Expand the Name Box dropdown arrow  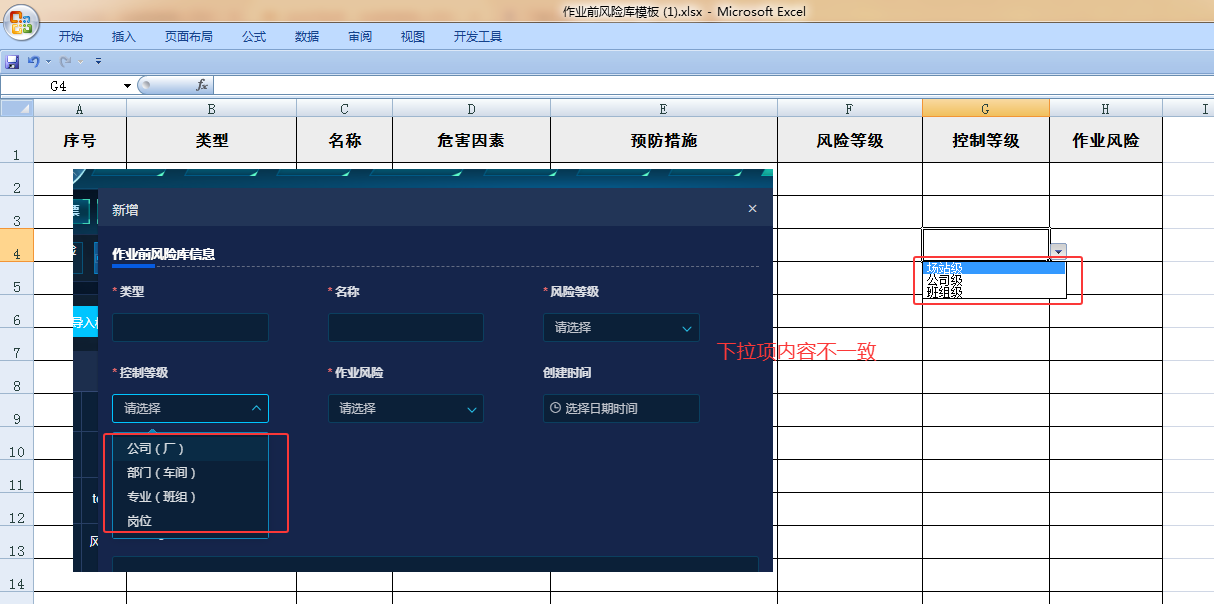127,86
